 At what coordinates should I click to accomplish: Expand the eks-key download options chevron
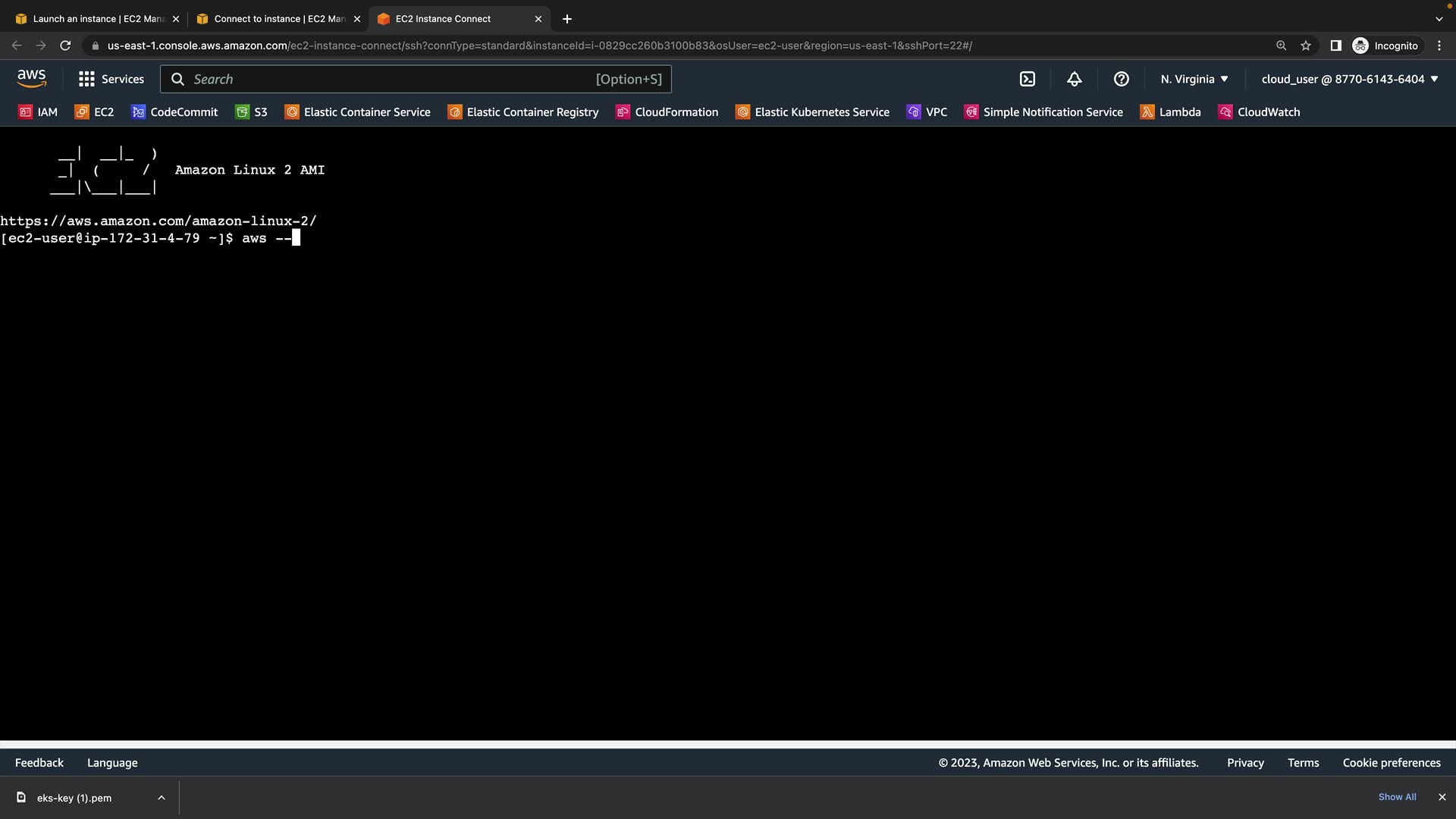(162, 798)
